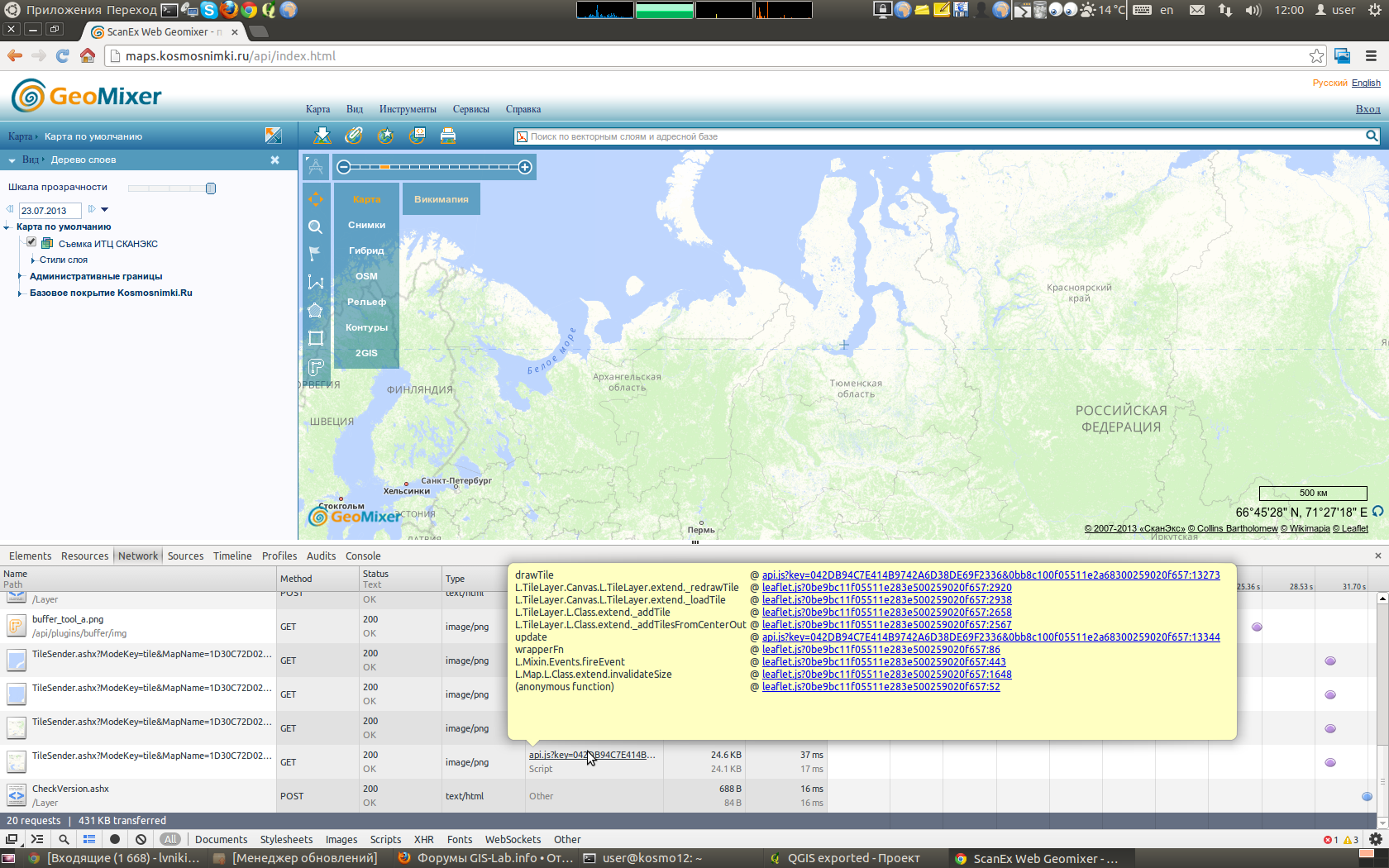Click the clear network log icon
The image size is (1389, 868).
pyautogui.click(x=141, y=839)
